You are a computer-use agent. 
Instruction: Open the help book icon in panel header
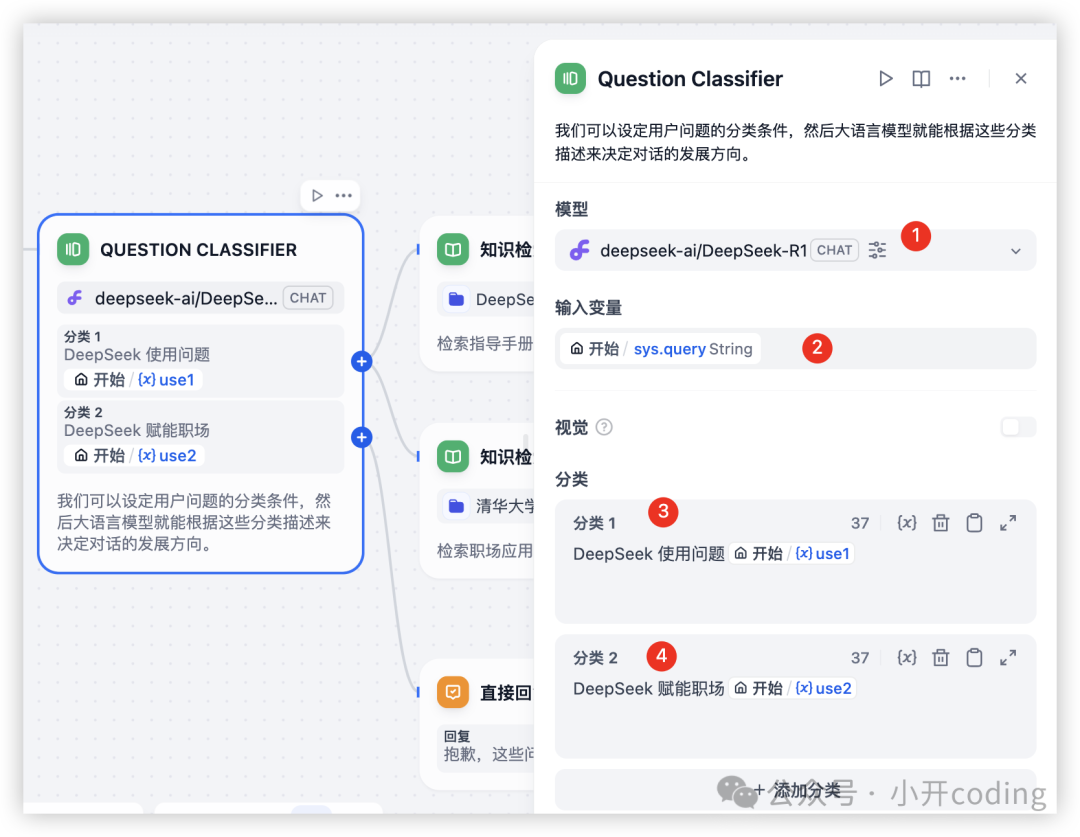pos(921,79)
